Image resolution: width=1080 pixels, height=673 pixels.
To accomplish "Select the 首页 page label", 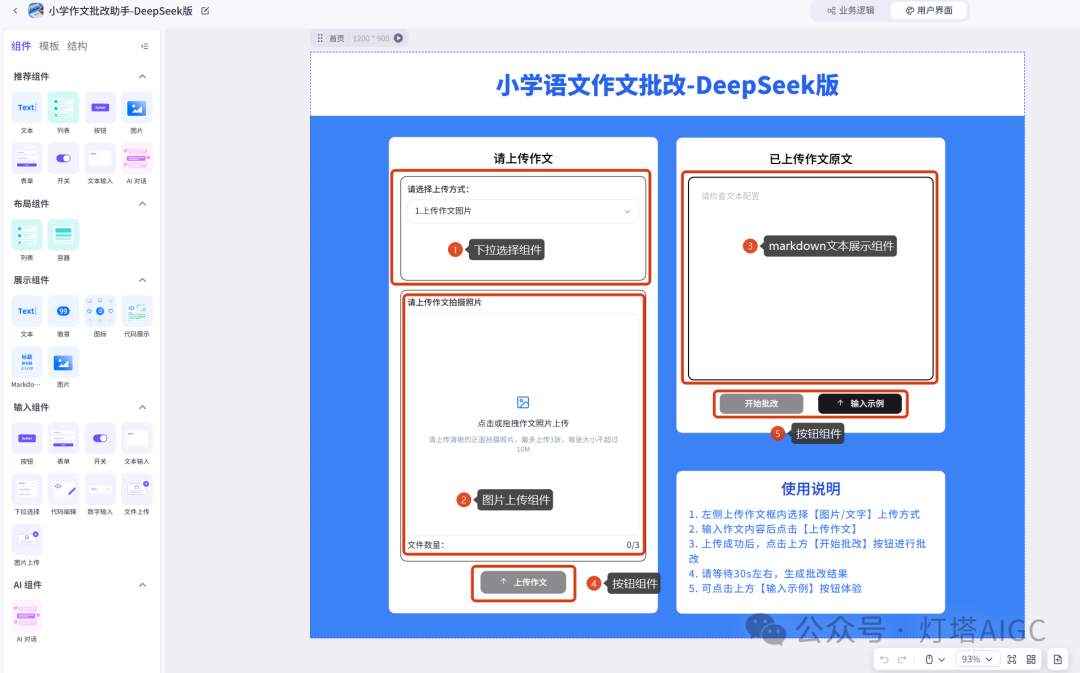I will pyautogui.click(x=337, y=39).
